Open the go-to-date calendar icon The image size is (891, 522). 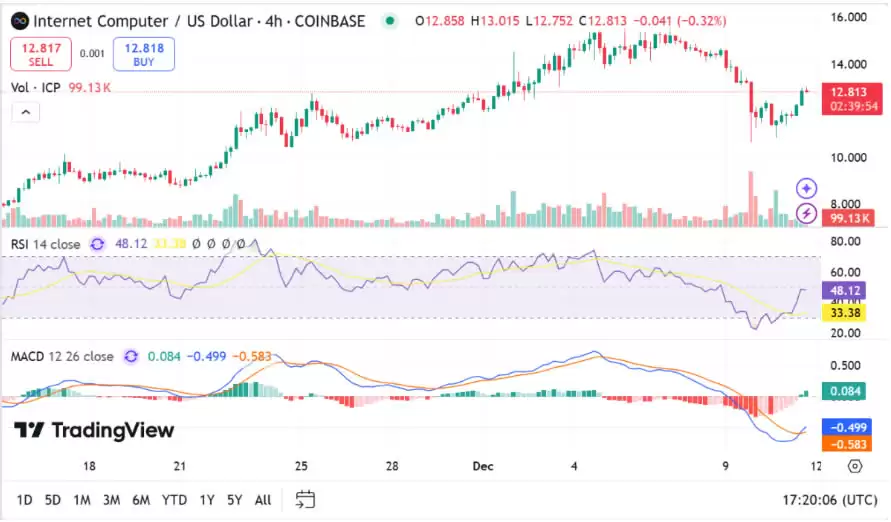pos(305,499)
